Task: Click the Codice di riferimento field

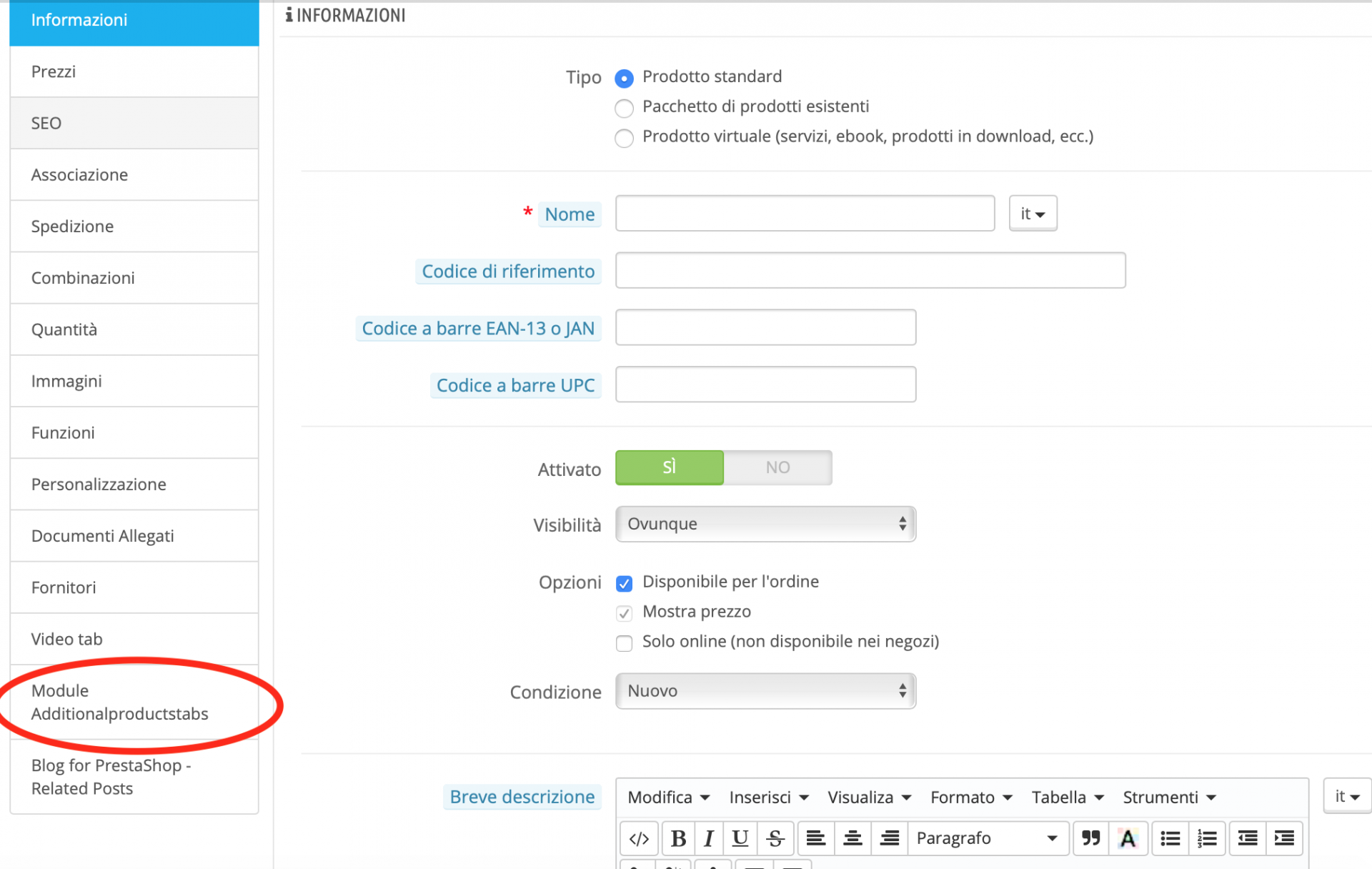Action: [870, 270]
